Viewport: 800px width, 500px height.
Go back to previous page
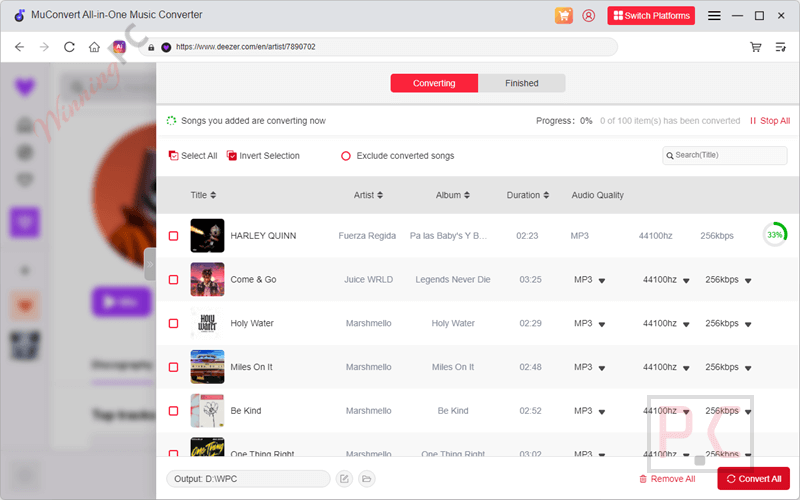pyautogui.click(x=19, y=47)
